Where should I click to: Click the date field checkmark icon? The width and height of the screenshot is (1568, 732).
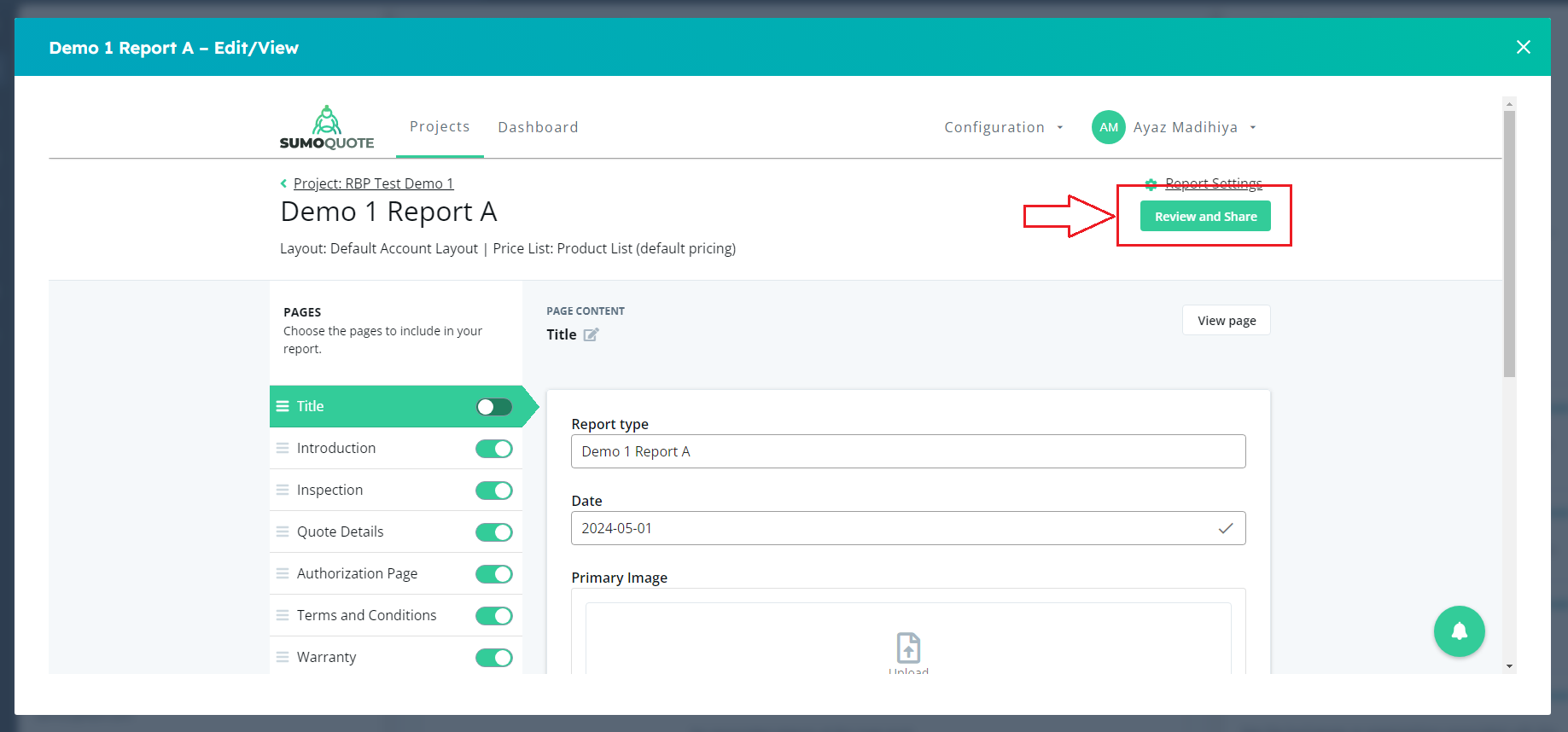point(1225,528)
